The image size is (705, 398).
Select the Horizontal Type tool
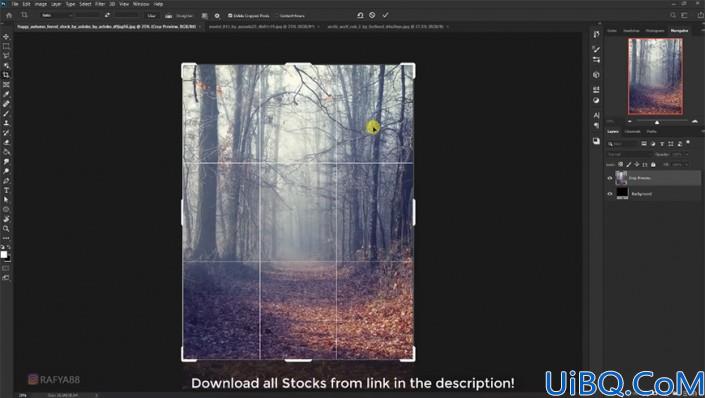pyautogui.click(x=6, y=190)
